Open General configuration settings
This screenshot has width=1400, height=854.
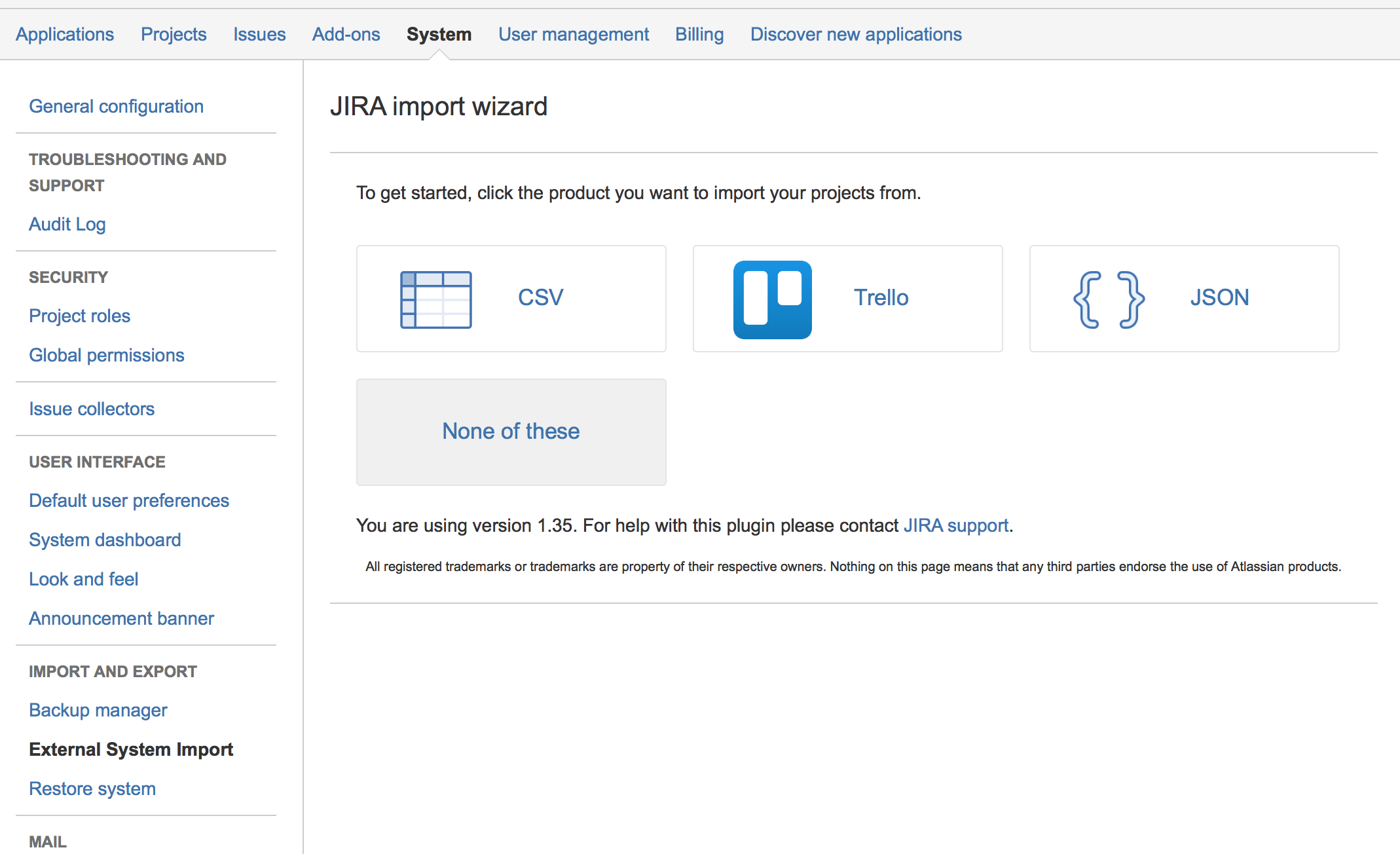(116, 105)
